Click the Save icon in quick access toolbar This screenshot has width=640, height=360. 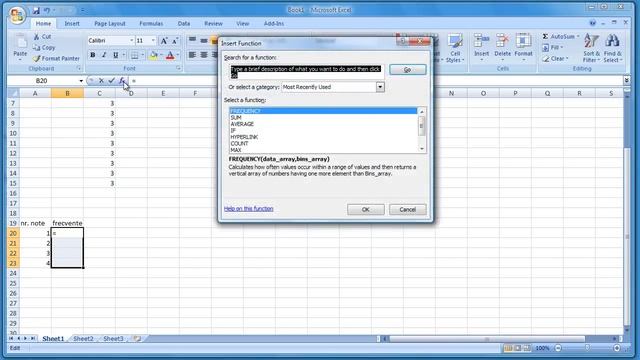tap(36, 10)
